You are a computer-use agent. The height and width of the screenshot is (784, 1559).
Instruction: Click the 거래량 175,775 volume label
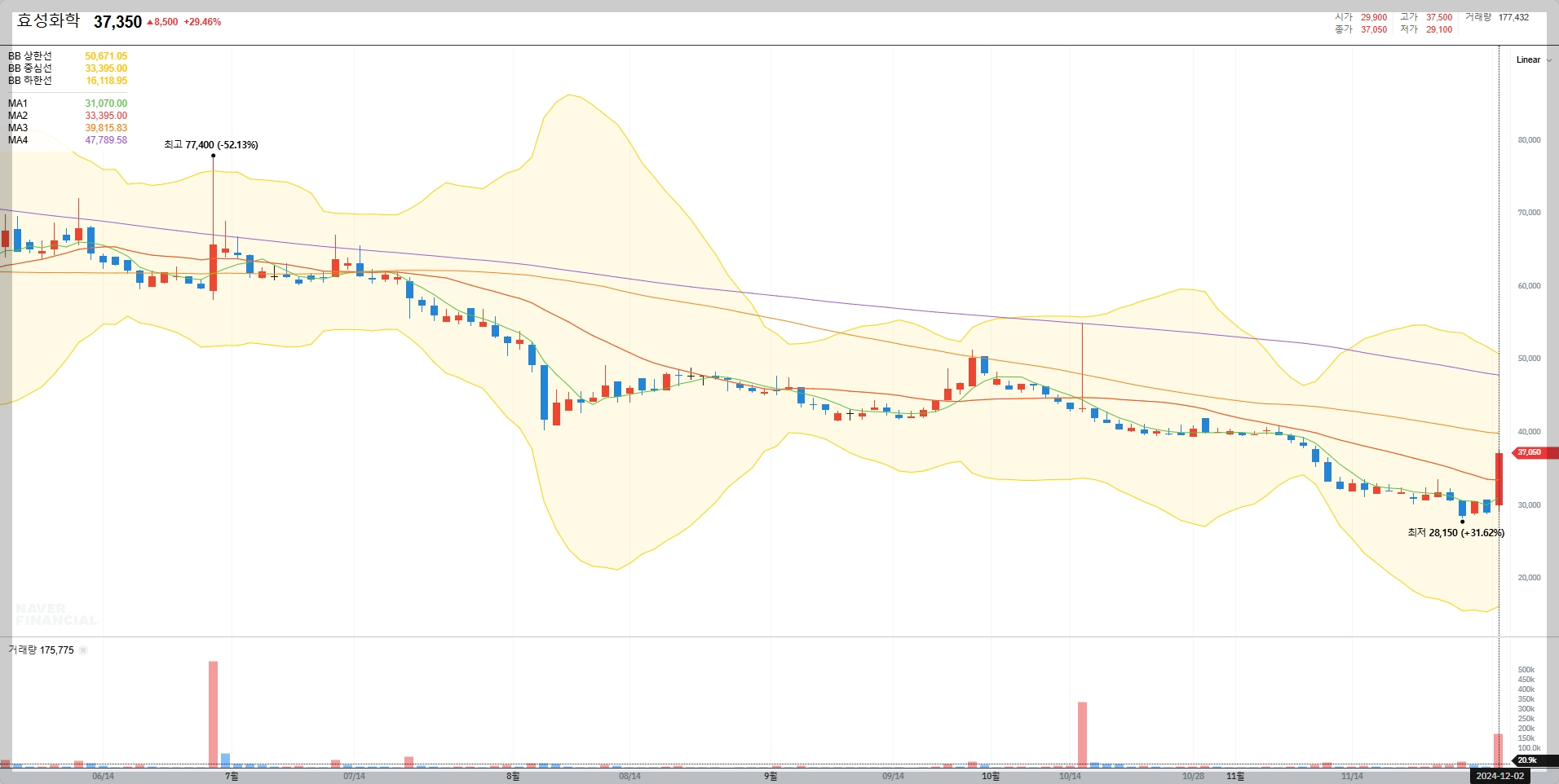pyautogui.click(x=41, y=650)
